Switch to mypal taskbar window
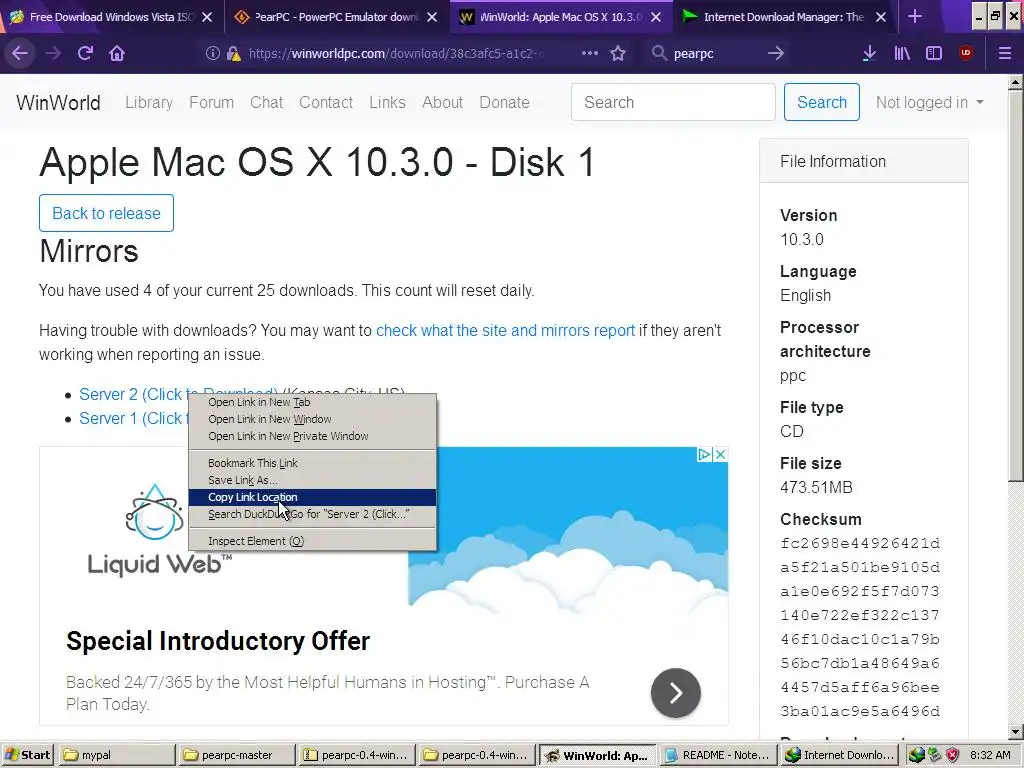 (x=117, y=755)
